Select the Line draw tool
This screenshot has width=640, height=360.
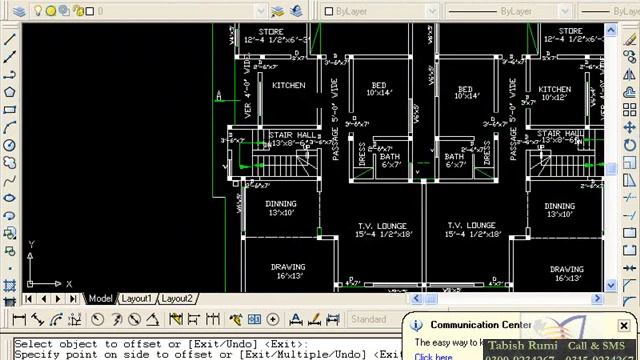(x=9, y=40)
